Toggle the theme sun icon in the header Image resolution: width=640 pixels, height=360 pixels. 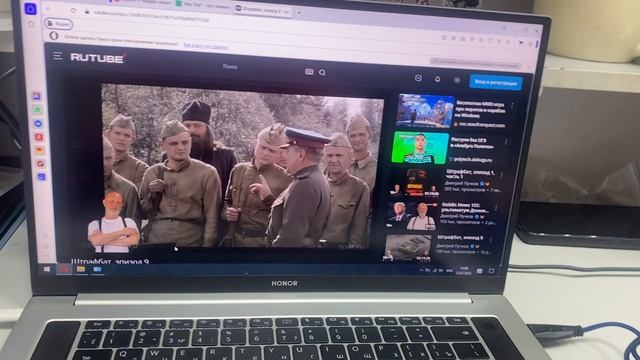(457, 80)
